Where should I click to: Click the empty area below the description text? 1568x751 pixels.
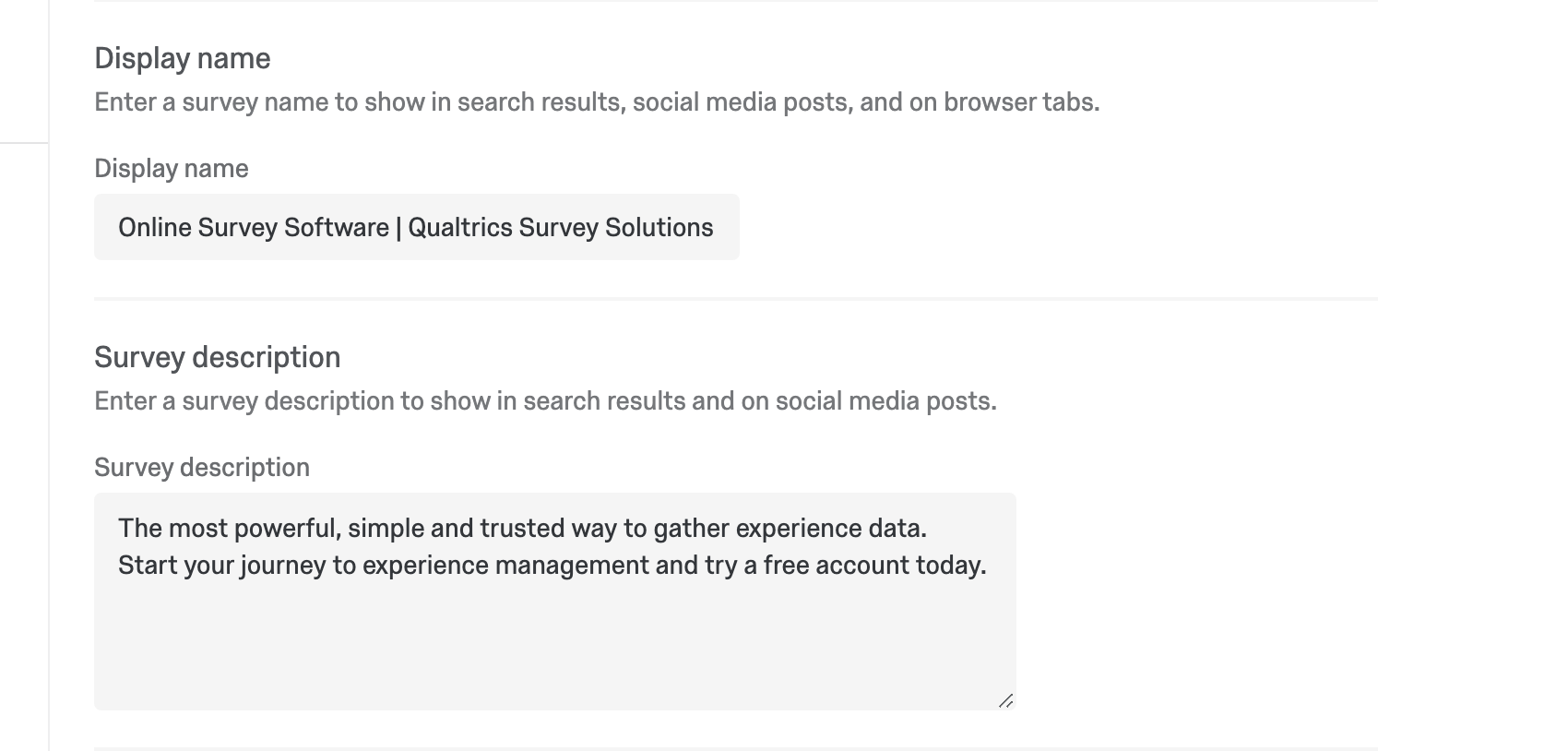(553, 646)
